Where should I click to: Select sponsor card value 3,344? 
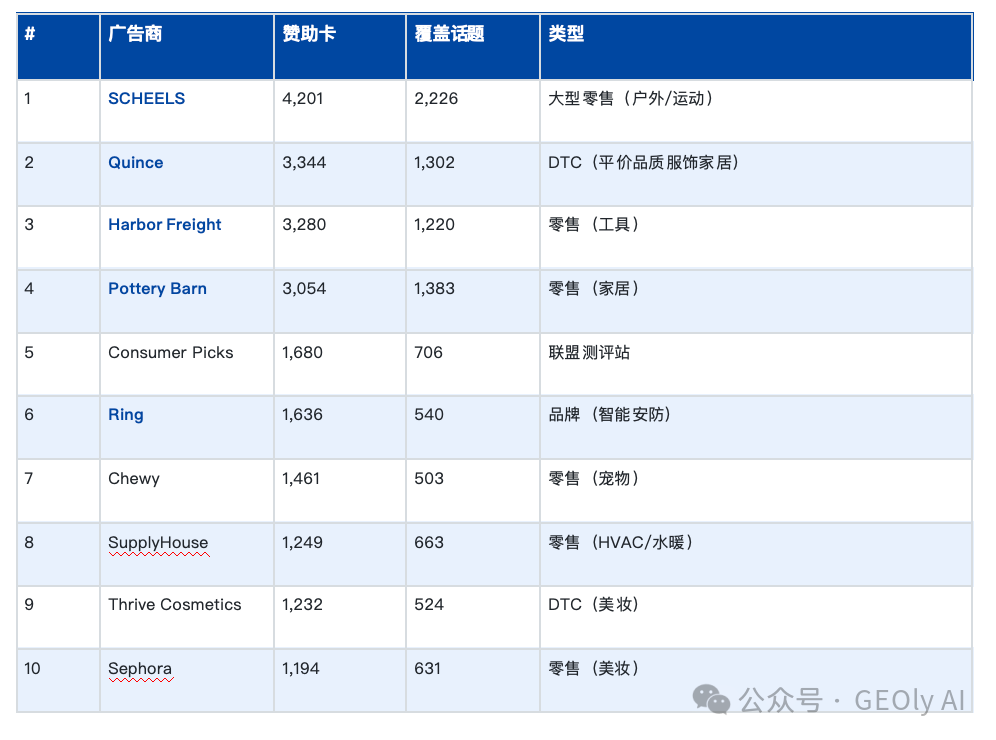304,163
